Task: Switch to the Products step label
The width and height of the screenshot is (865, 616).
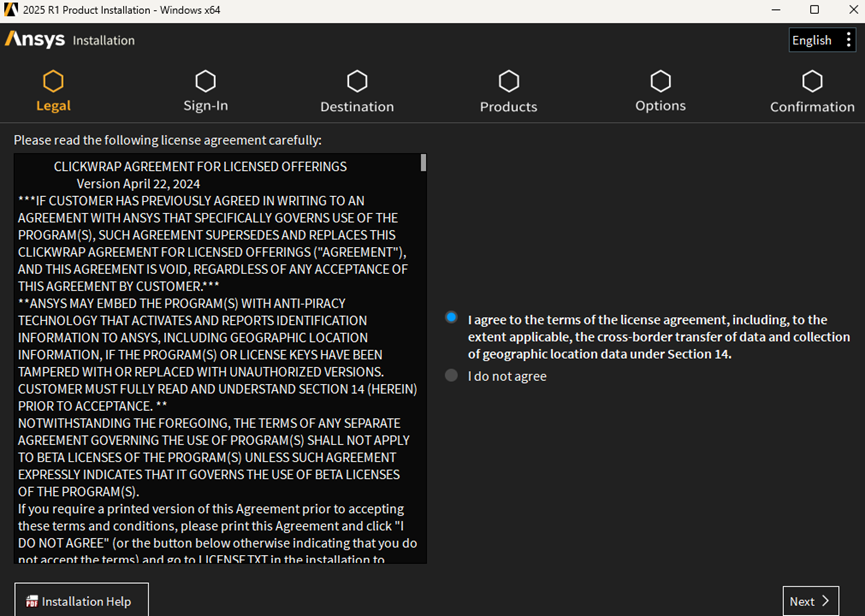Action: (x=509, y=106)
